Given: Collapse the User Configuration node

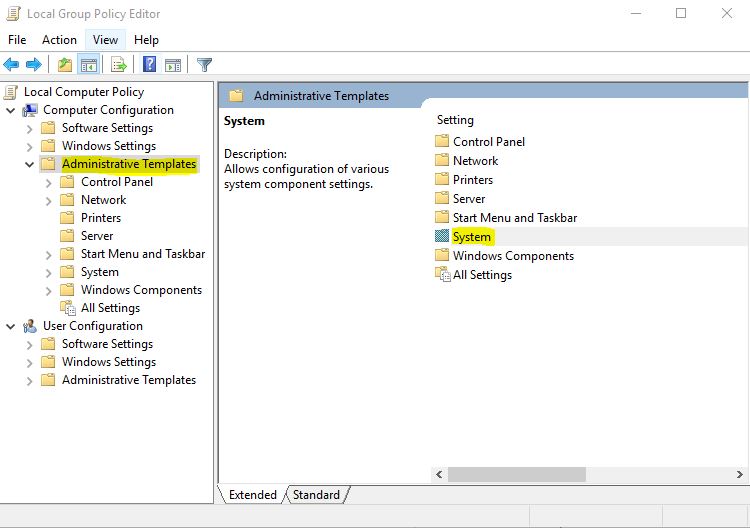Looking at the screenshot, I should [11, 327].
